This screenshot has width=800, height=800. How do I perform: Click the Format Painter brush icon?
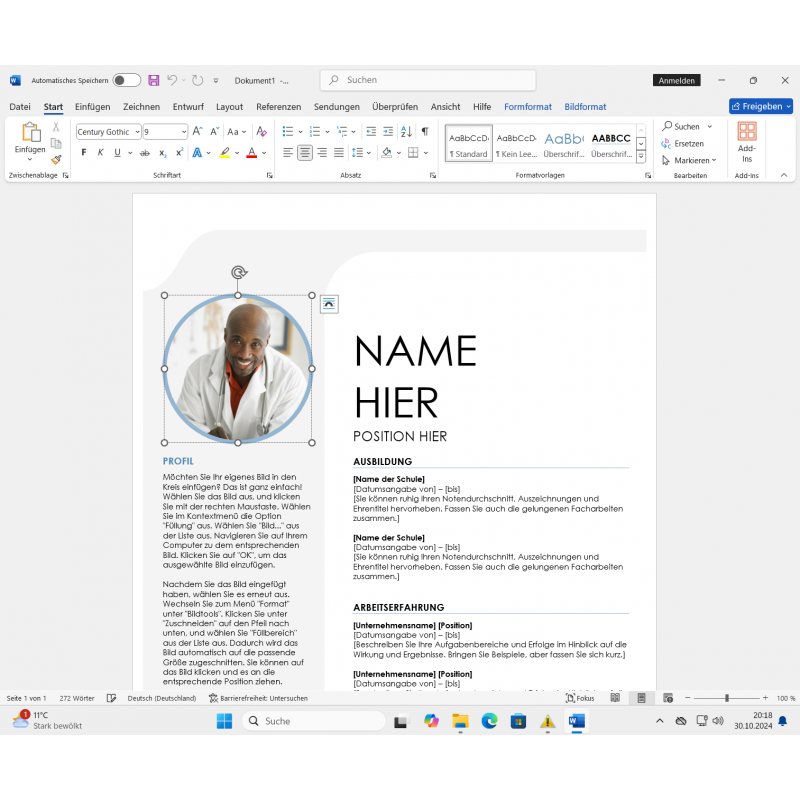coord(56,159)
